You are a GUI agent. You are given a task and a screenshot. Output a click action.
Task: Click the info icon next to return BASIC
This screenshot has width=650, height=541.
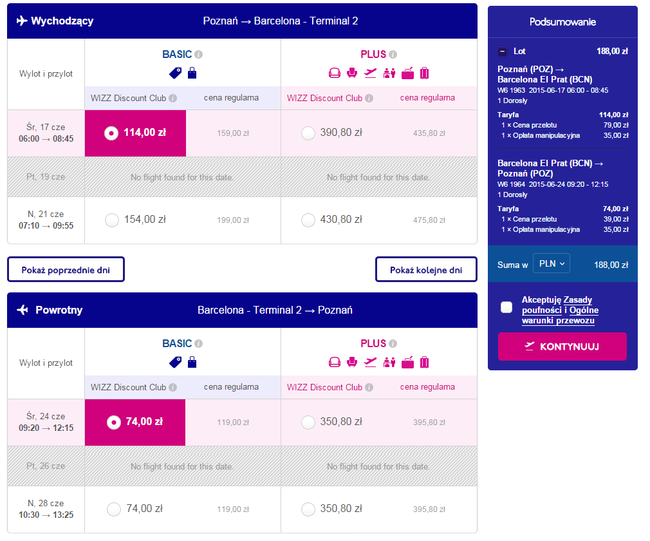pyautogui.click(x=198, y=343)
